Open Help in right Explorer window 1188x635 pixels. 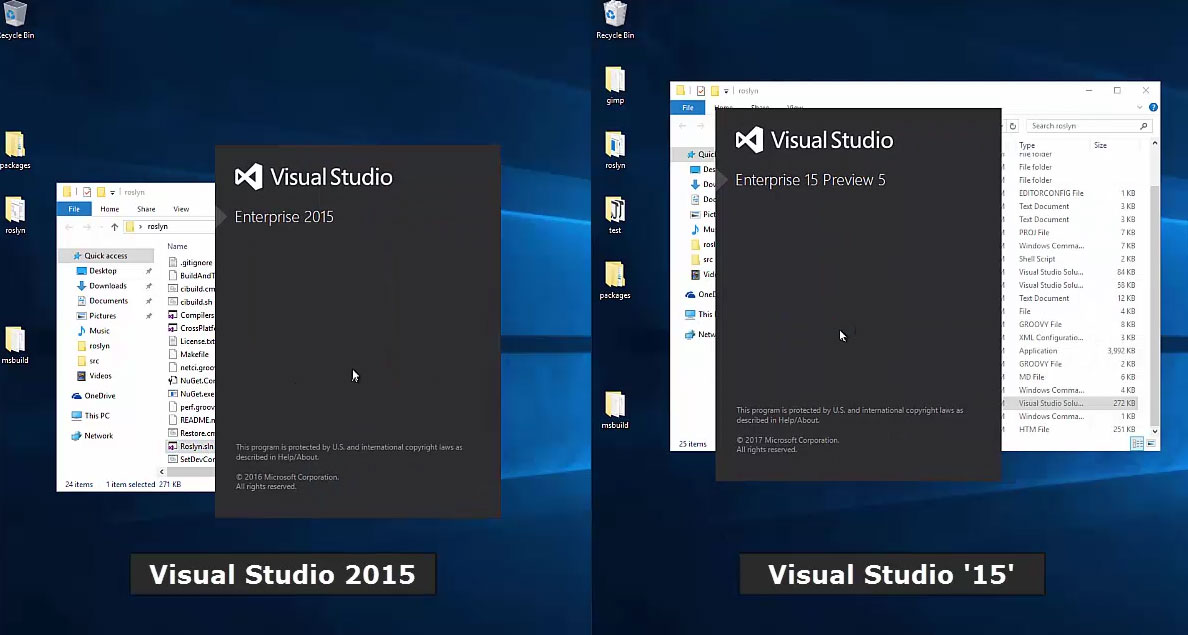coord(1153,108)
